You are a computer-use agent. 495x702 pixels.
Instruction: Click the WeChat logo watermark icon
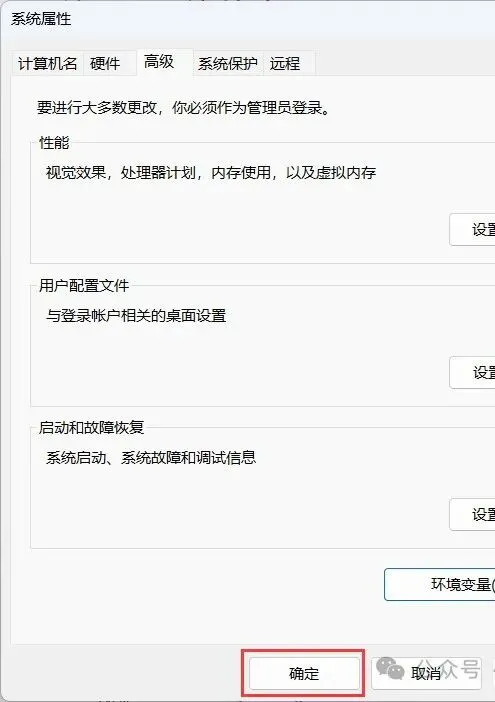[x=389, y=668]
